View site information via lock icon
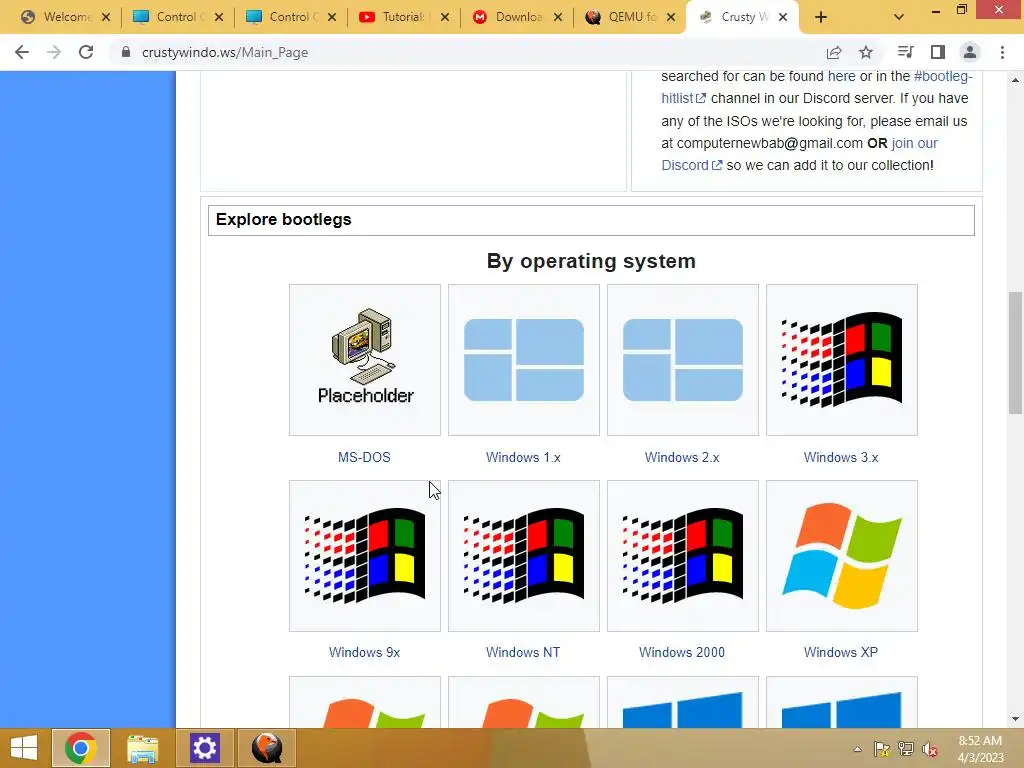This screenshot has width=1024, height=768. coord(125,52)
